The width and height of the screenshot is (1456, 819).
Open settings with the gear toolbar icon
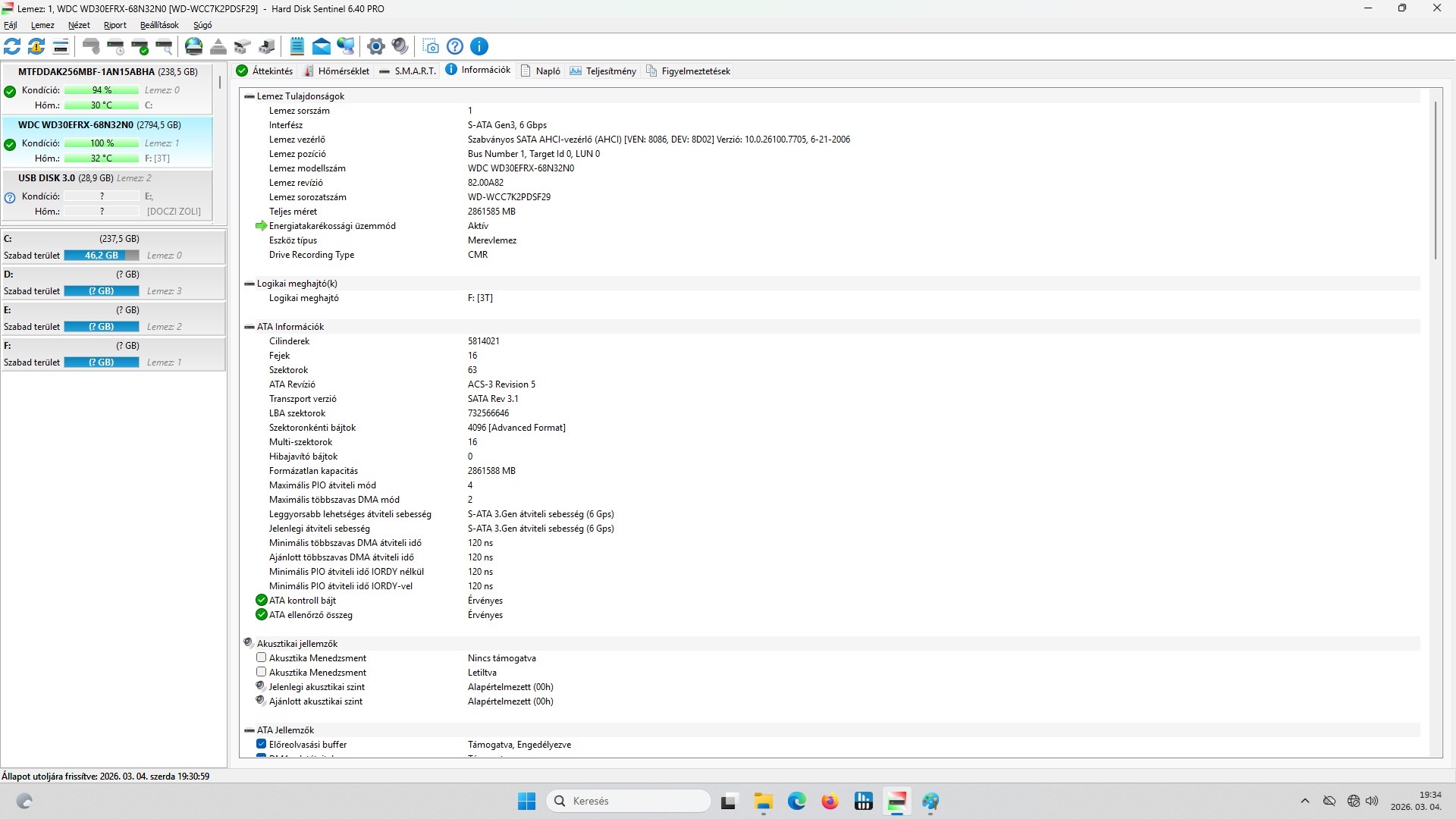coord(375,47)
